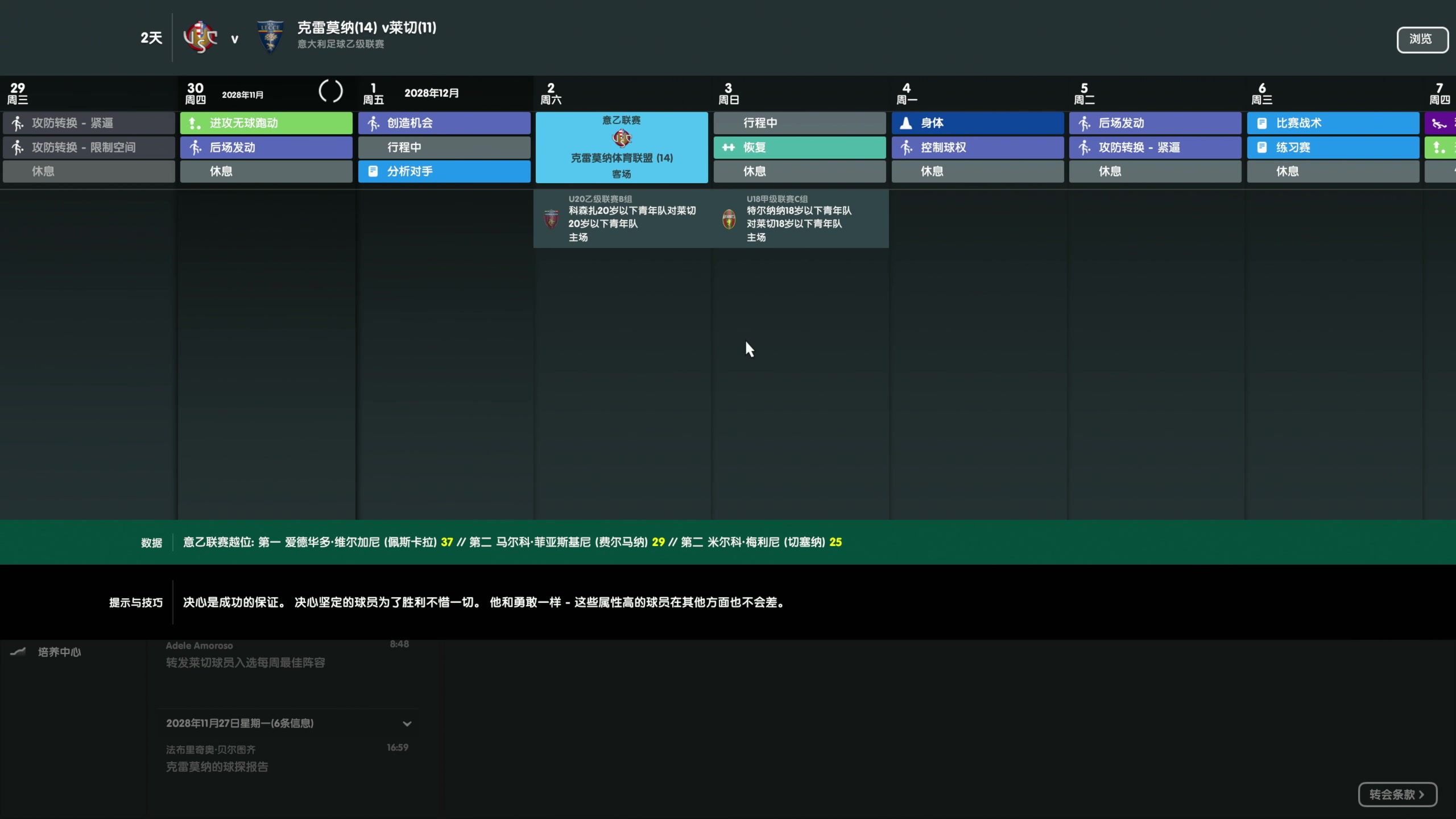
Task: Click arrow icon on 进攻无球跑动 session
Action: pyautogui.click(x=195, y=123)
